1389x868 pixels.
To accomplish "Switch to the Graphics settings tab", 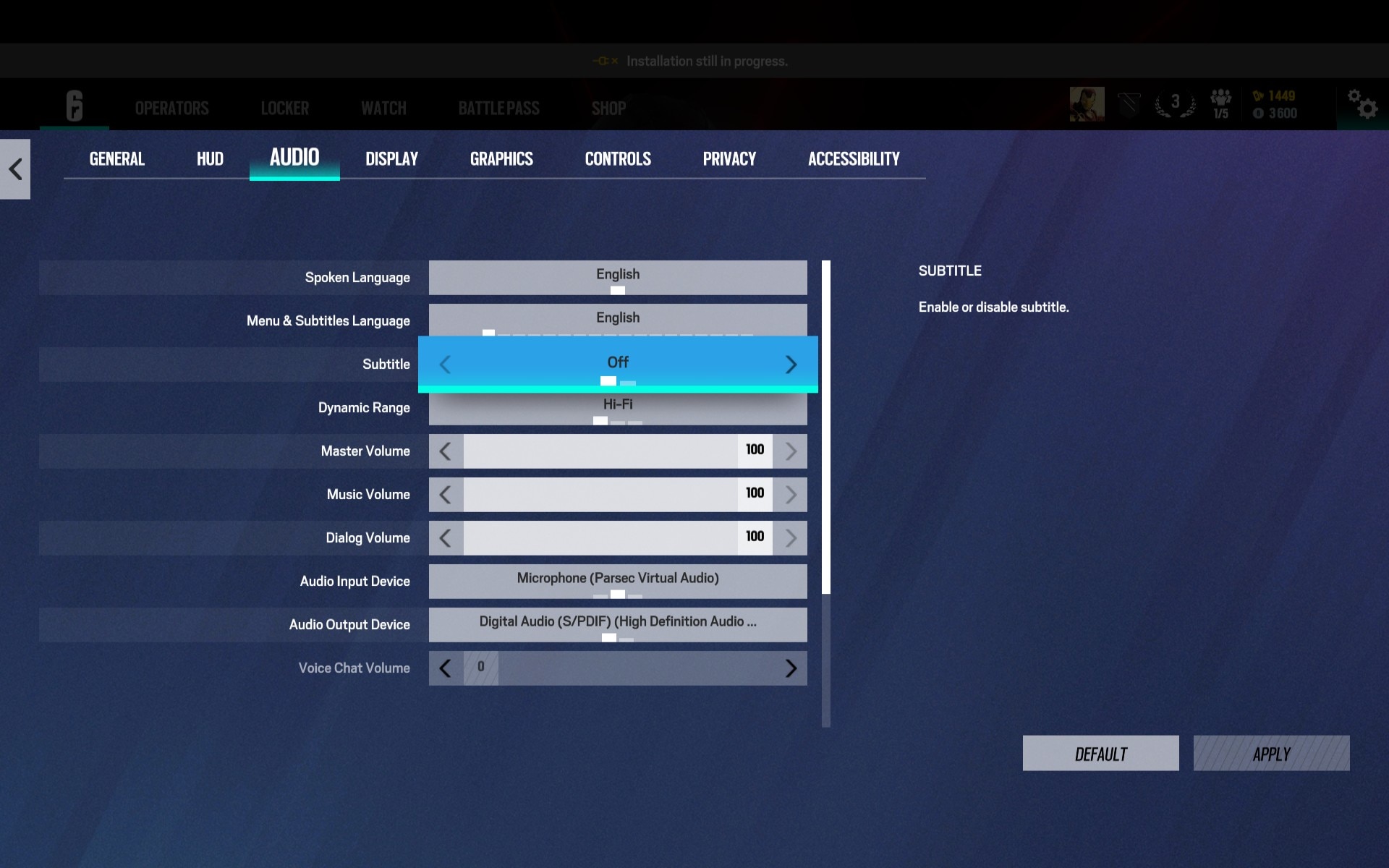I will pyautogui.click(x=502, y=158).
